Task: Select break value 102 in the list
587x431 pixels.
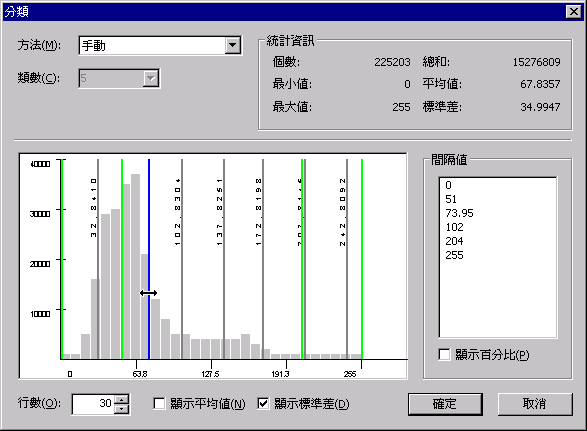Action: (454, 227)
